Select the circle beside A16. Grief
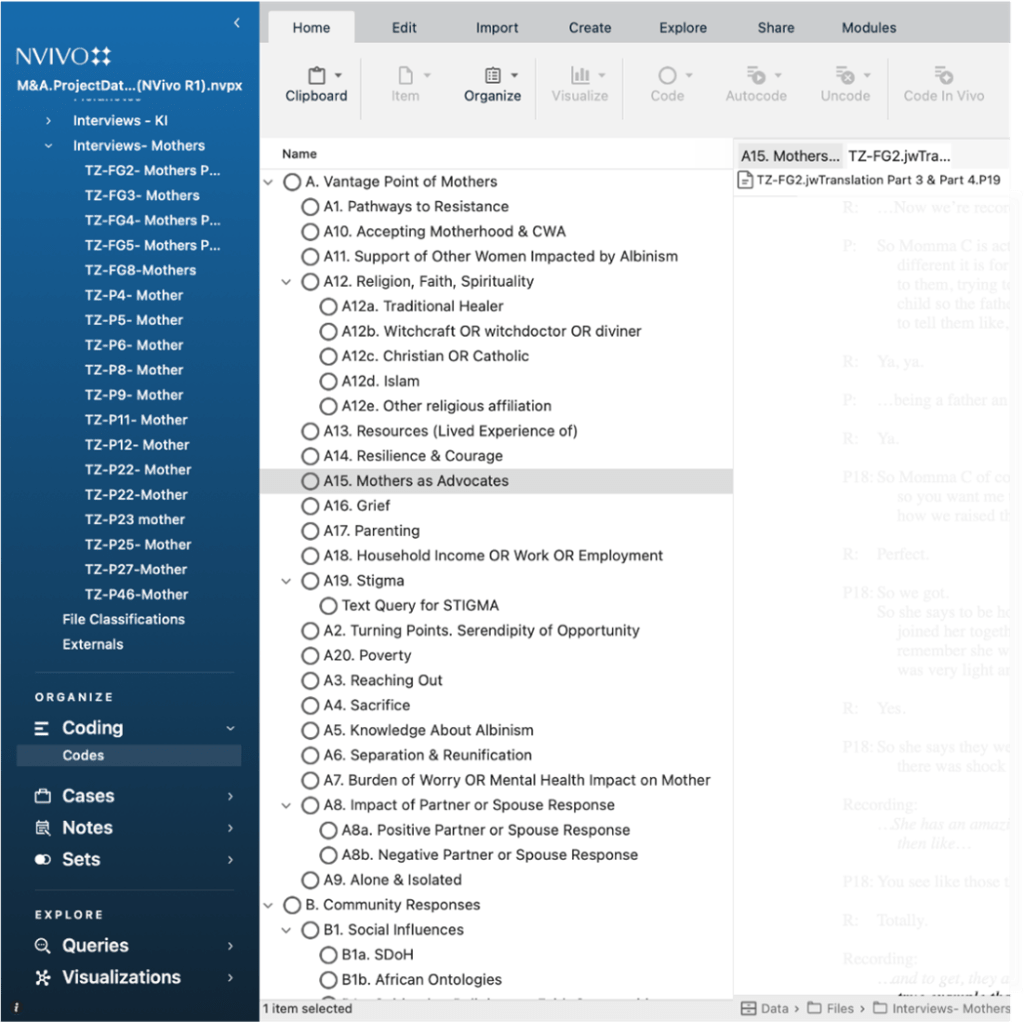Screen dimensions: 1024x1022 pos(310,506)
